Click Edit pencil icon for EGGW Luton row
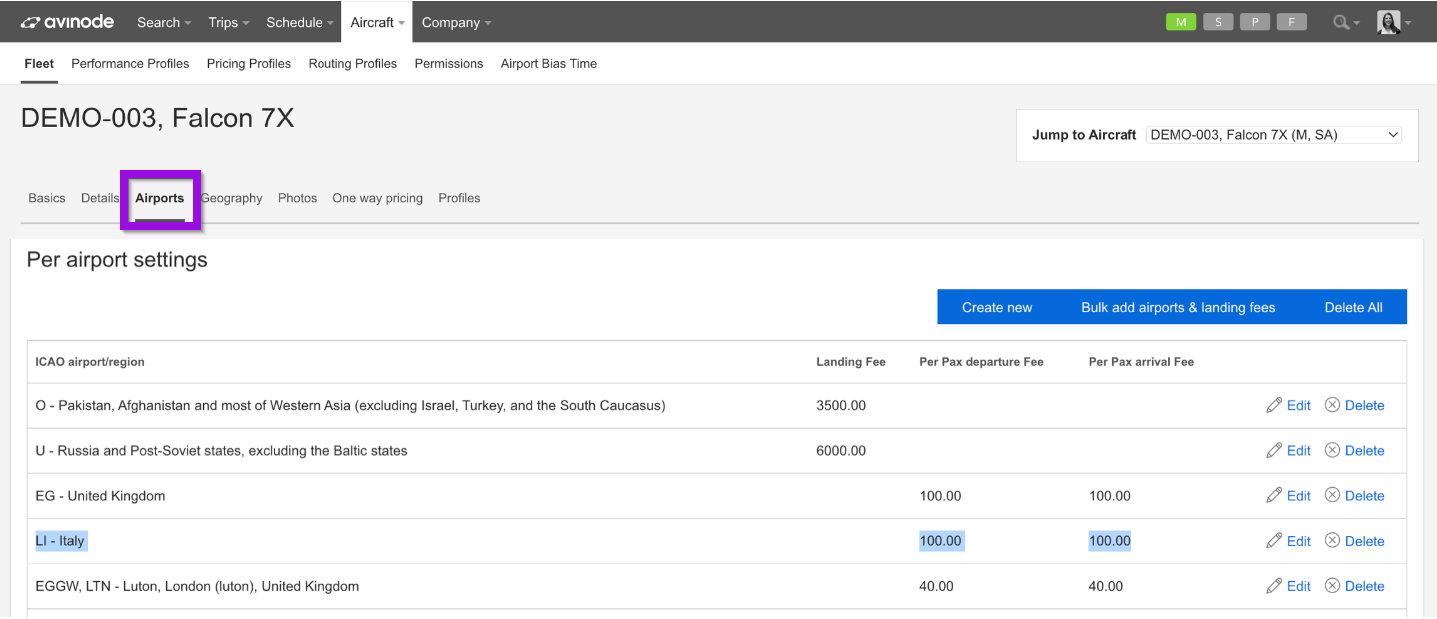The image size is (1437, 619). tap(1274, 586)
